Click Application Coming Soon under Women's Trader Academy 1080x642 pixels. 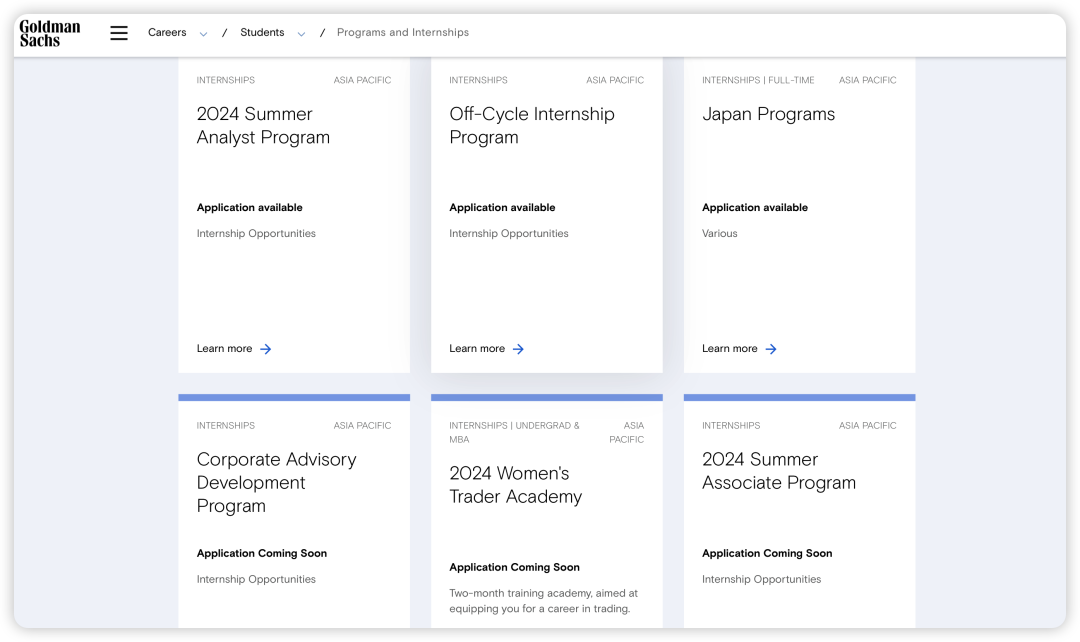(515, 567)
